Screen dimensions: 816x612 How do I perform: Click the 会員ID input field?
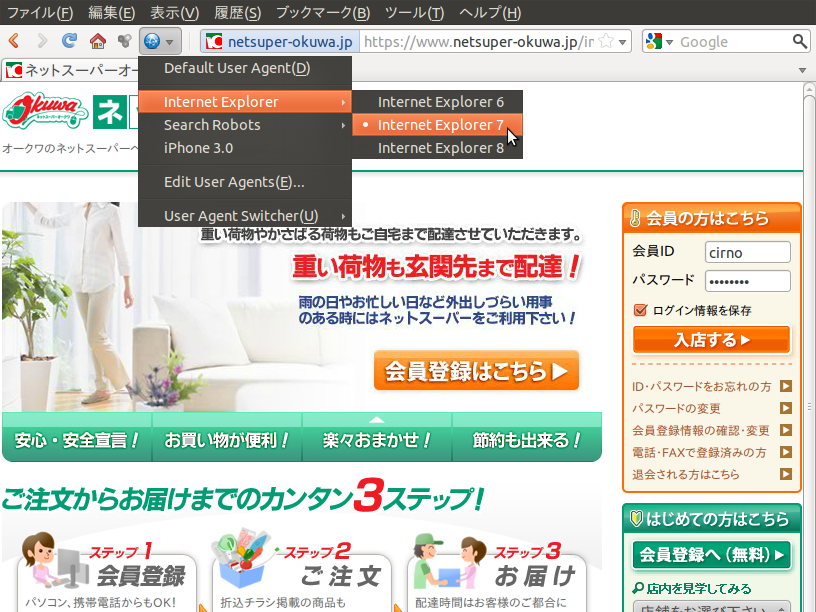coord(747,252)
